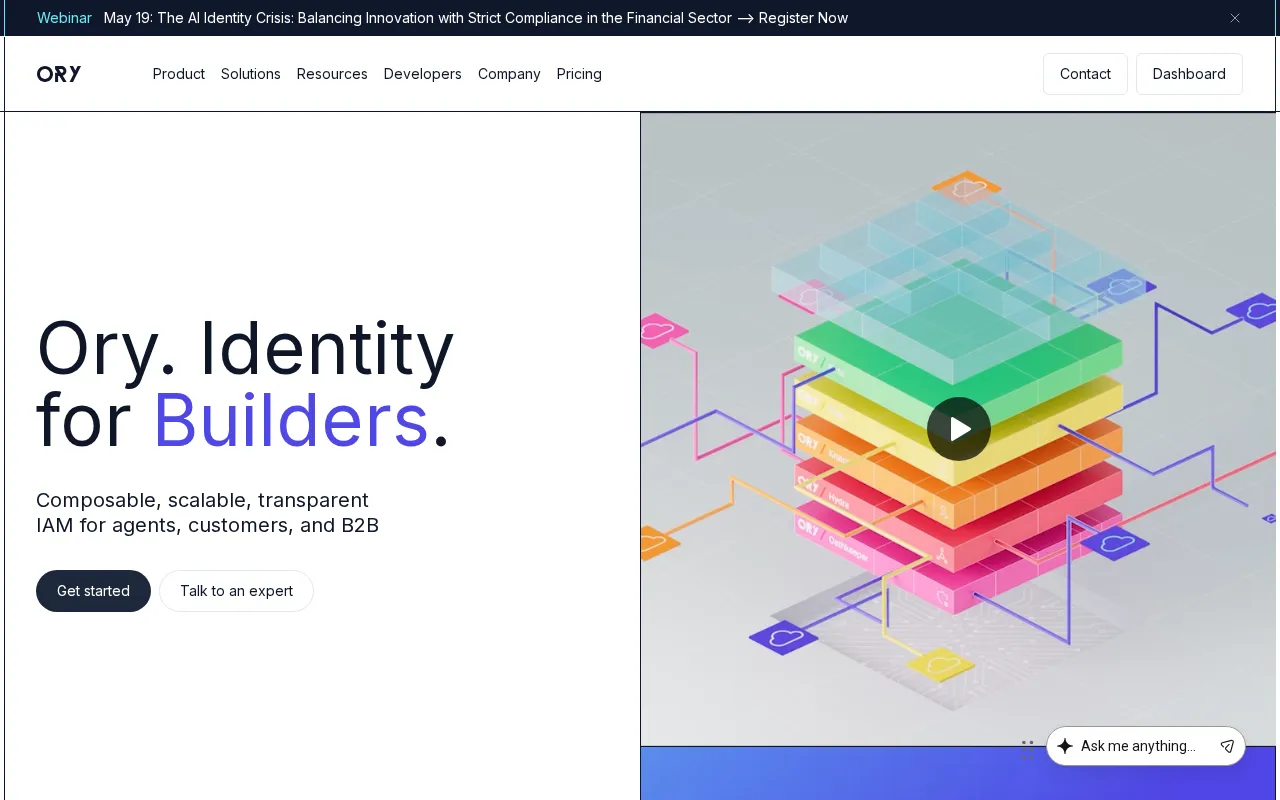Click the stacked layers illustration thumbnail

(958, 429)
